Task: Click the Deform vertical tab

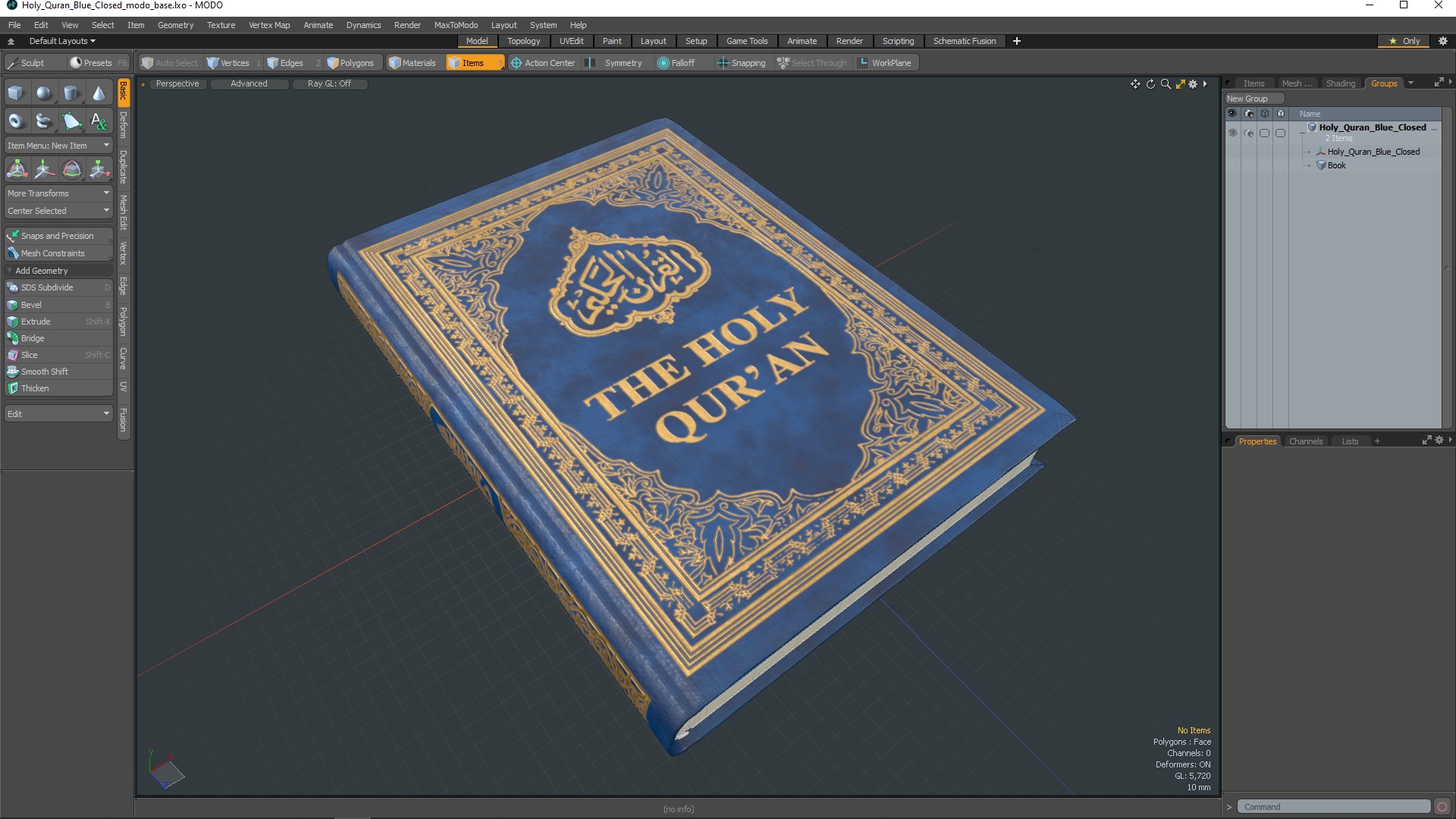Action: [x=124, y=124]
